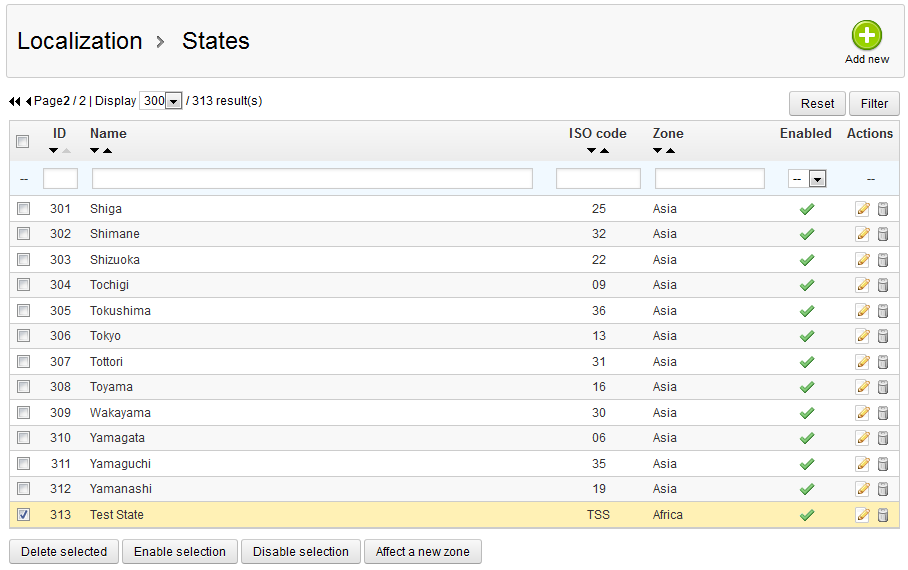The height and width of the screenshot is (570, 908).
Task: Click enabled checkmark for Test State
Action: [x=807, y=515]
